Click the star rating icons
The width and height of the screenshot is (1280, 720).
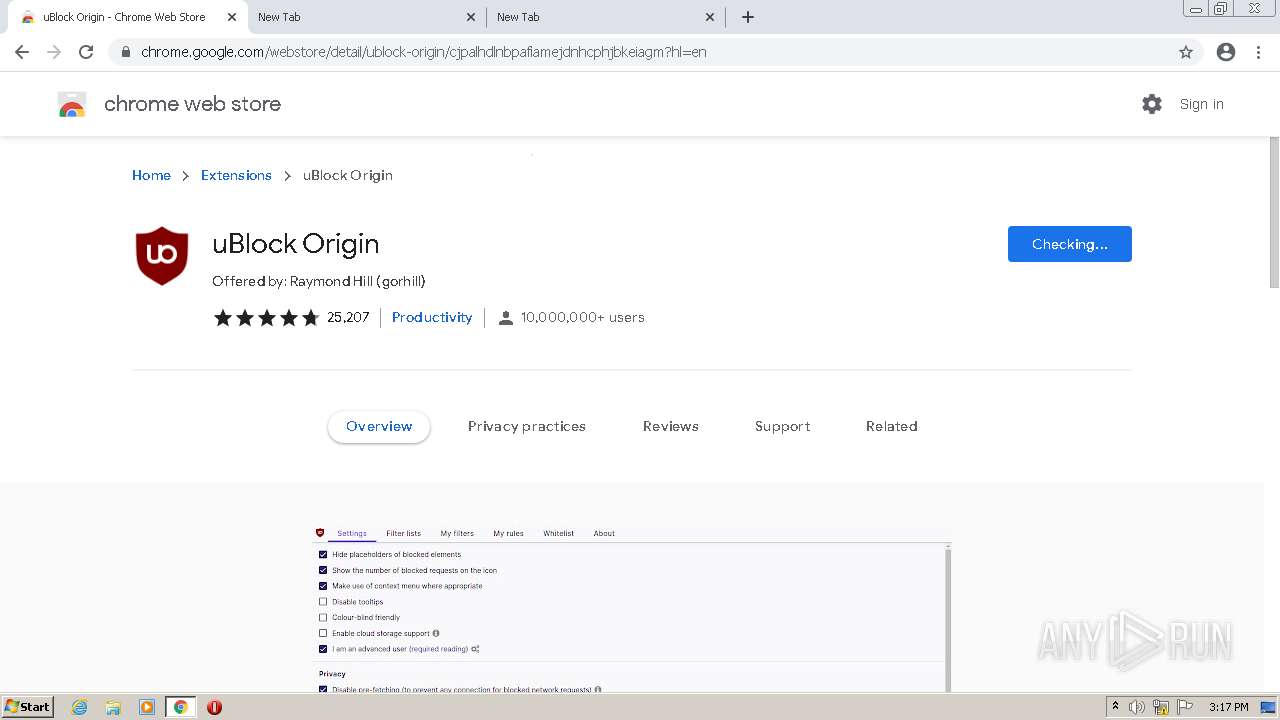click(x=266, y=318)
